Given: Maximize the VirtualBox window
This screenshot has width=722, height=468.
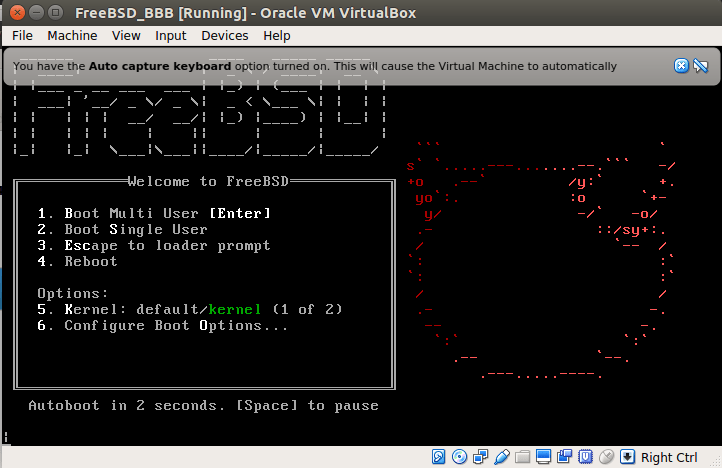Looking at the screenshot, I should tap(56, 12).
